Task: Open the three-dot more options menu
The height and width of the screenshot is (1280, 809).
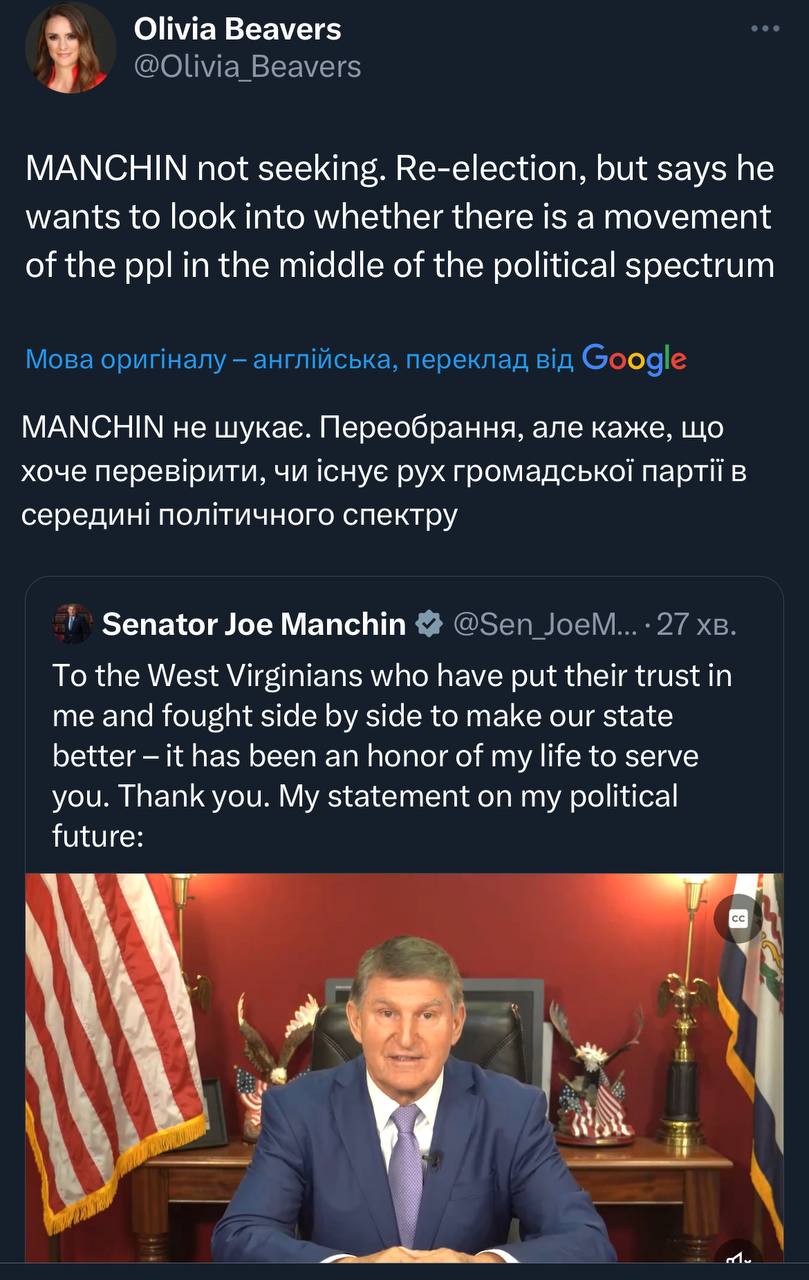Action: point(765,28)
